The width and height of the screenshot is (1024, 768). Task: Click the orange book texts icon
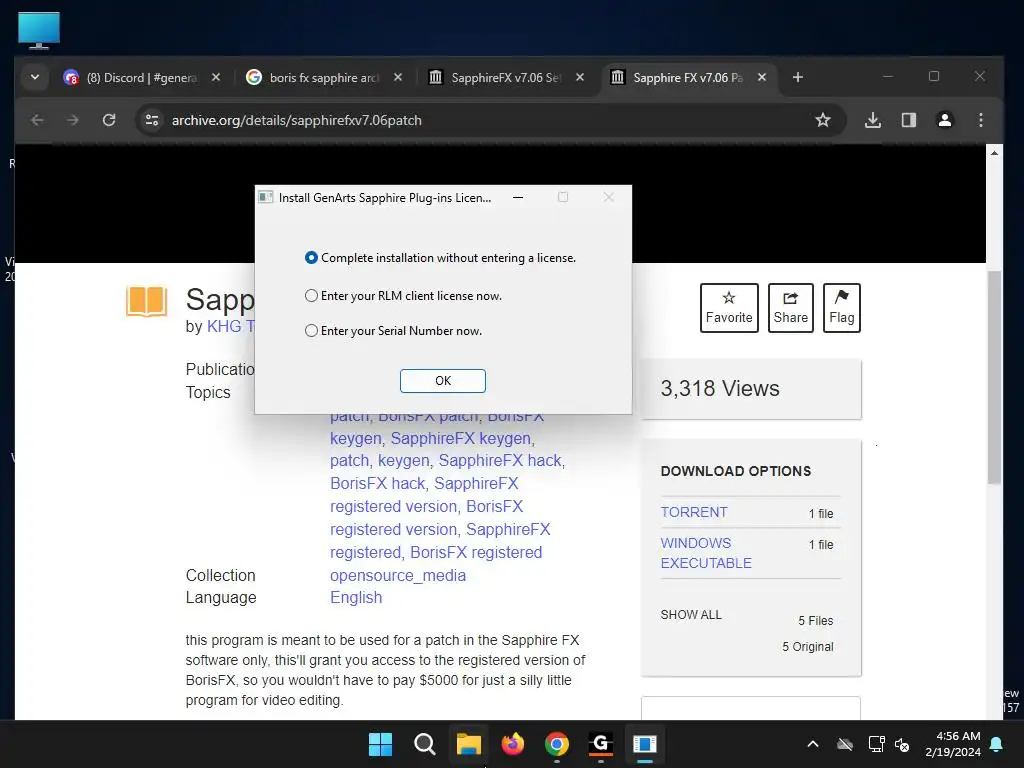[147, 301]
